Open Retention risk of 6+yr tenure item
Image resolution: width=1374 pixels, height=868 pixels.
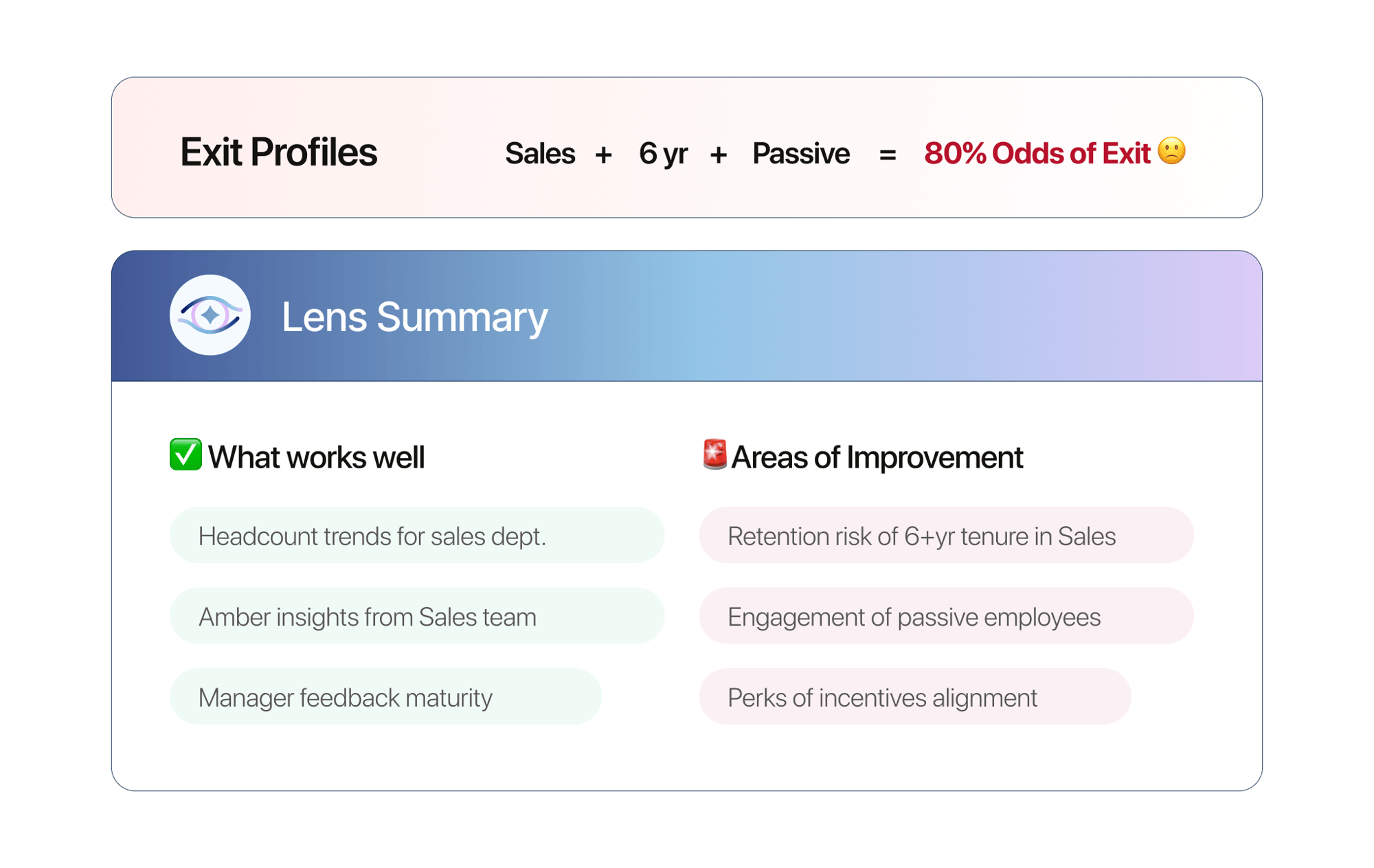[x=946, y=536]
